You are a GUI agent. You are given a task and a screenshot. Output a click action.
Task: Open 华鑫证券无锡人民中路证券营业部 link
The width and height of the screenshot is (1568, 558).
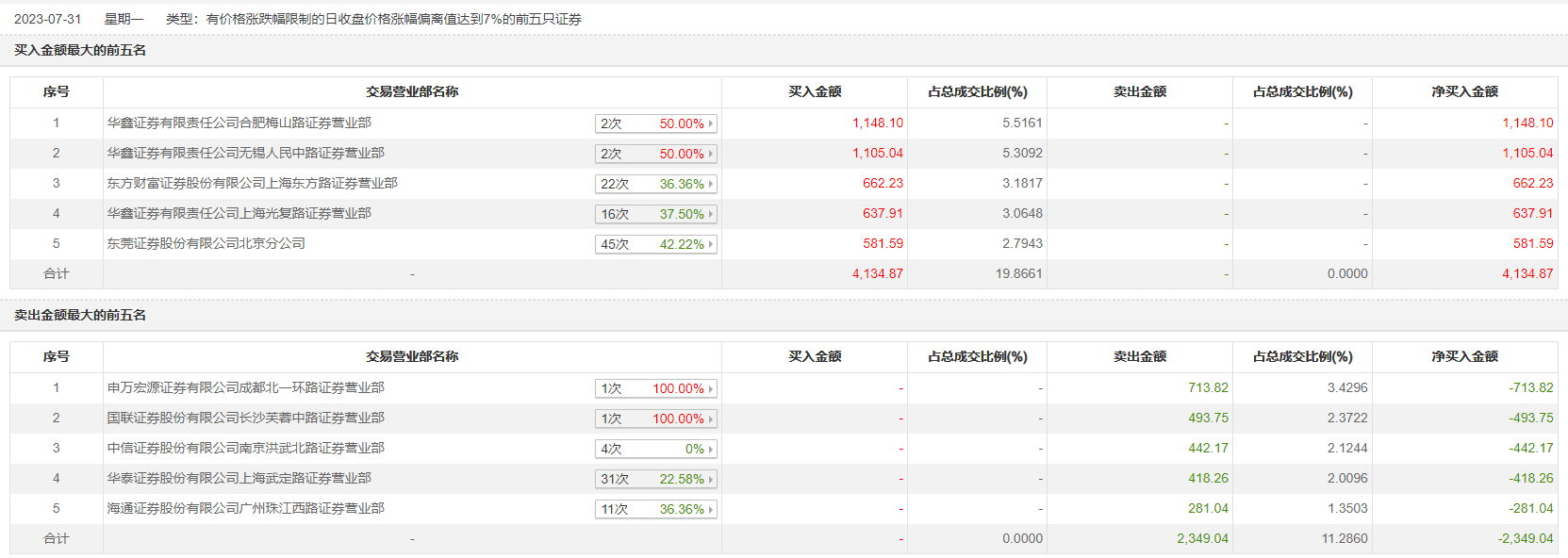(245, 153)
